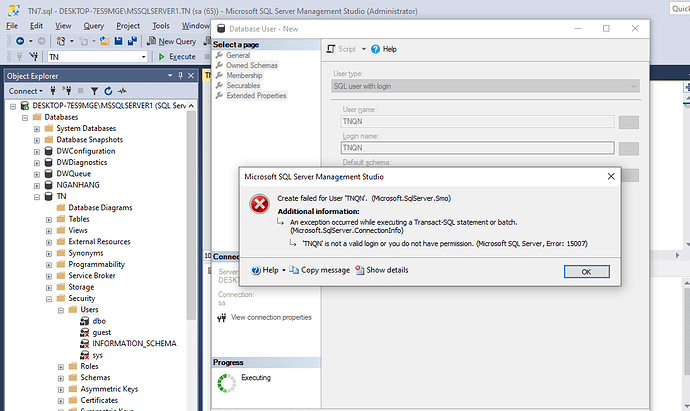Open Object Explorer window position dropdown arrow
This screenshot has width=690, height=411.
click(170, 76)
